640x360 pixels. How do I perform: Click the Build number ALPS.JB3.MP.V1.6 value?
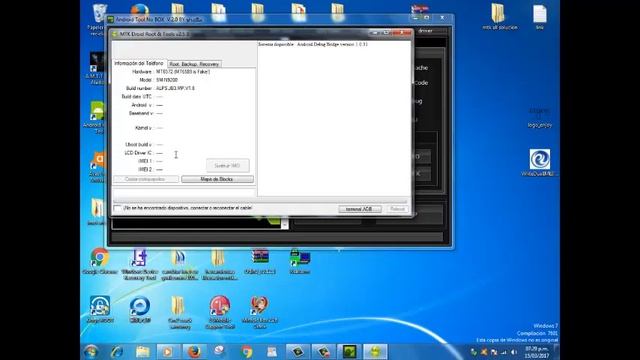pyautogui.click(x=175, y=88)
